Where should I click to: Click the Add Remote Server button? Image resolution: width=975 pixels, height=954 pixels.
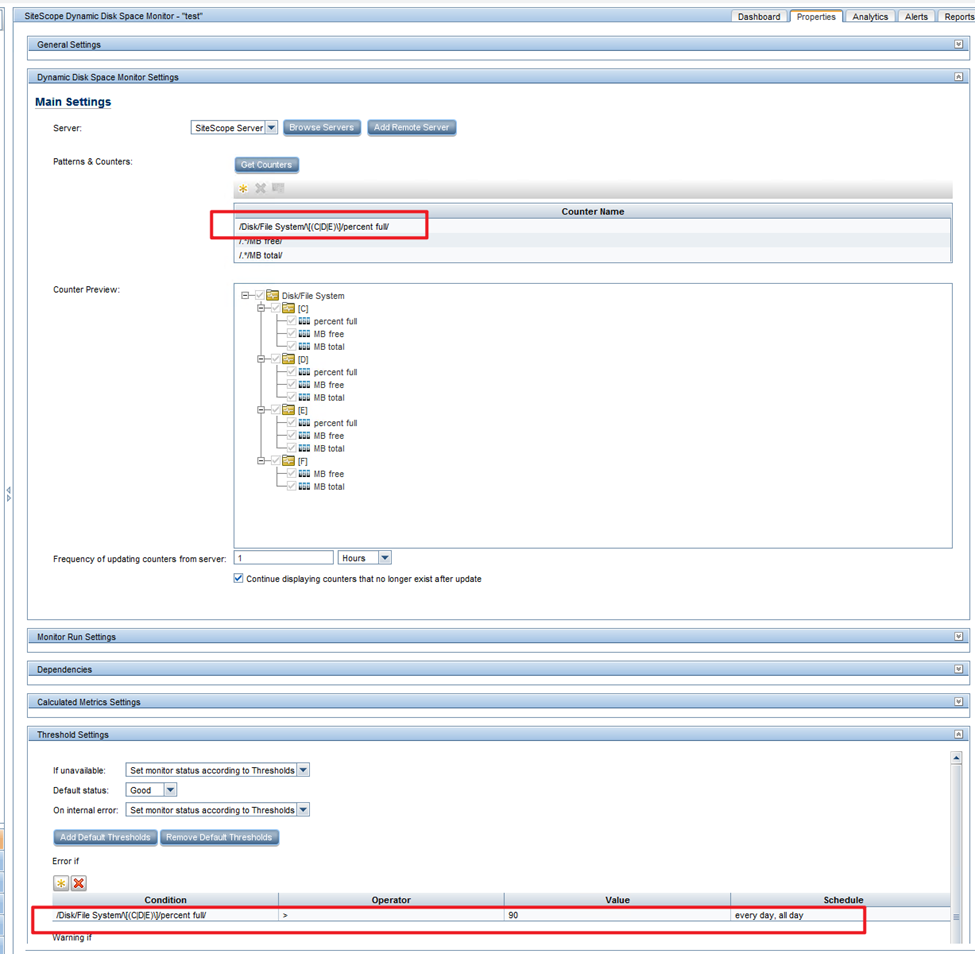(x=412, y=127)
